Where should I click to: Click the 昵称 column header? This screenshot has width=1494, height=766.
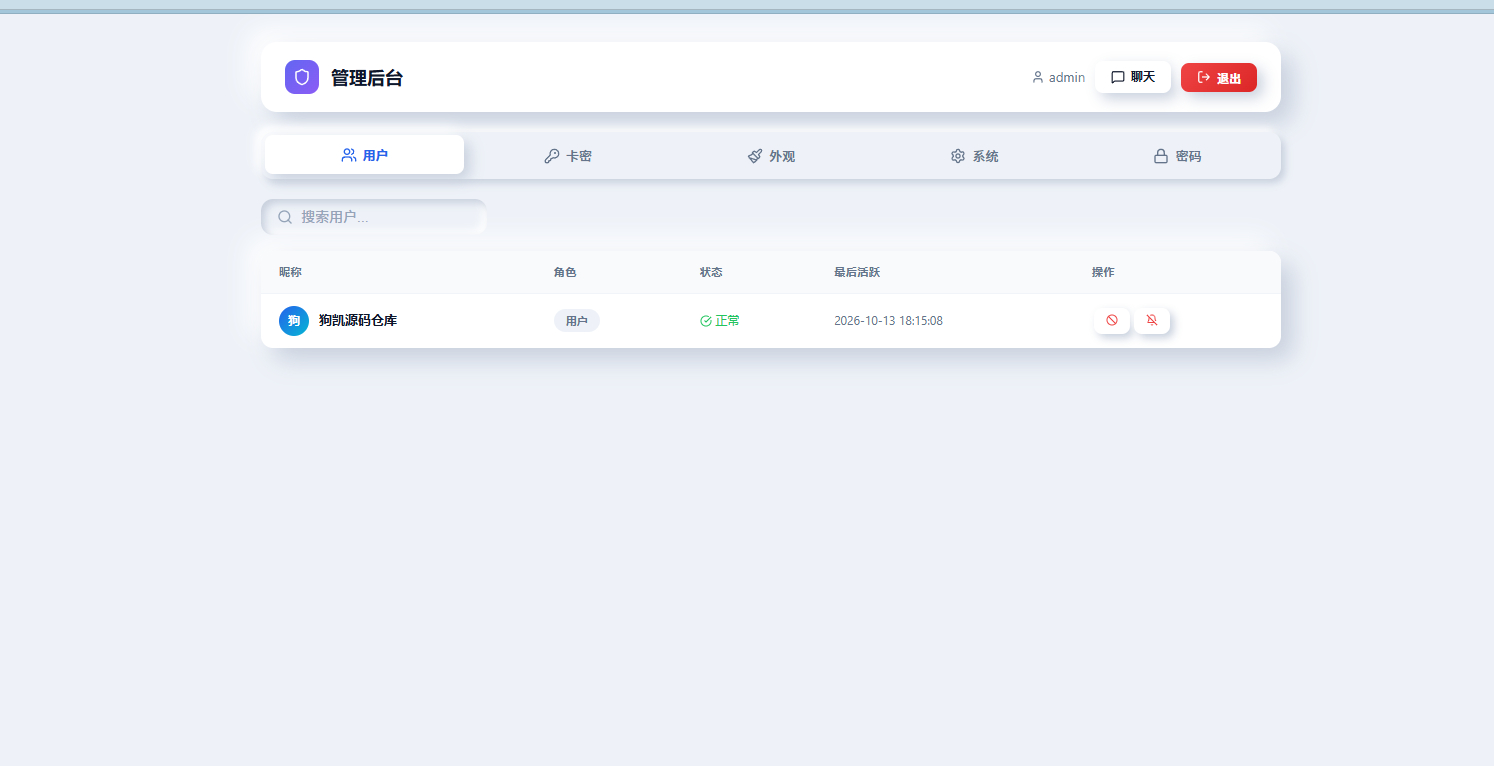(x=290, y=272)
